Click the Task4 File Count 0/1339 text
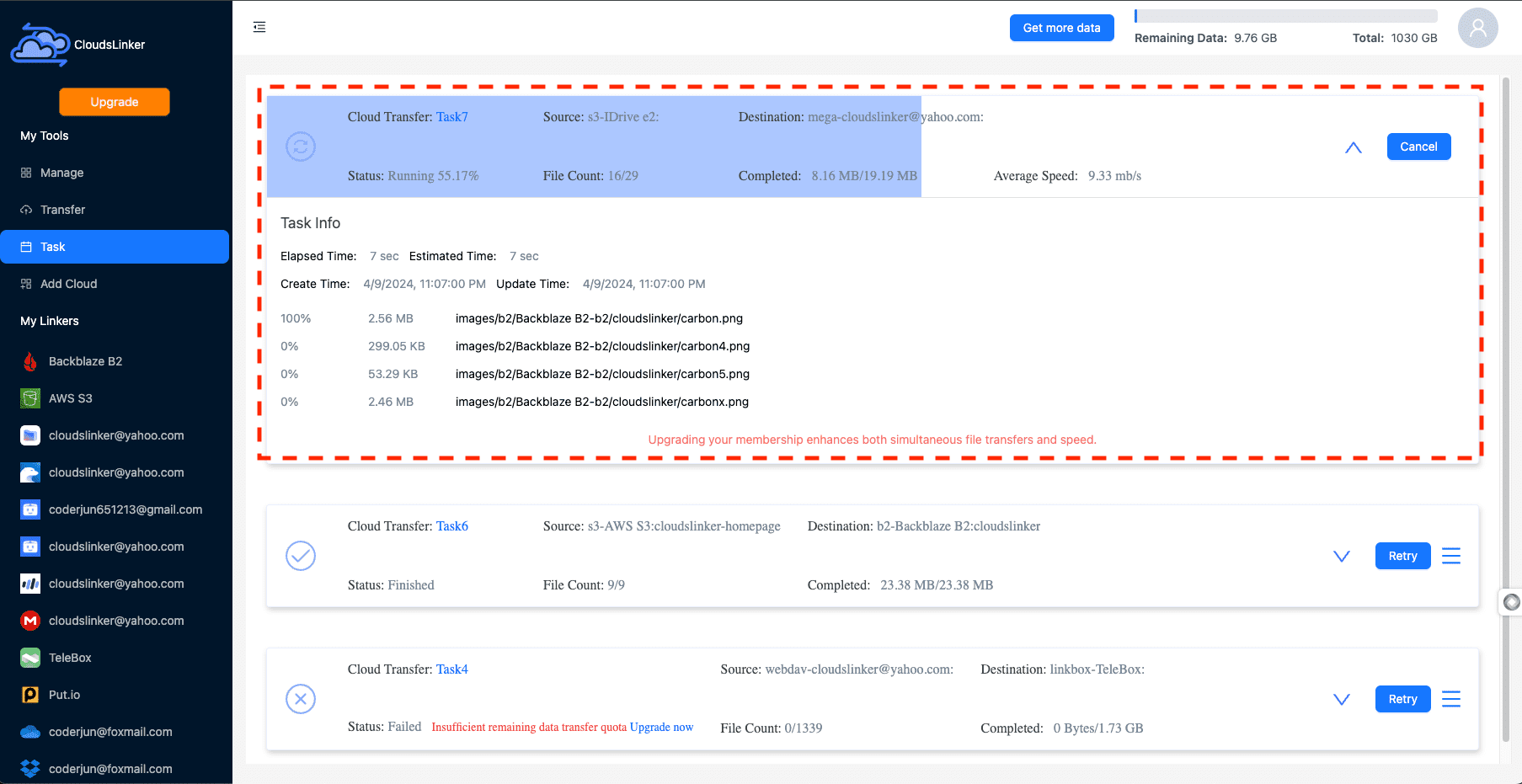 [772, 728]
